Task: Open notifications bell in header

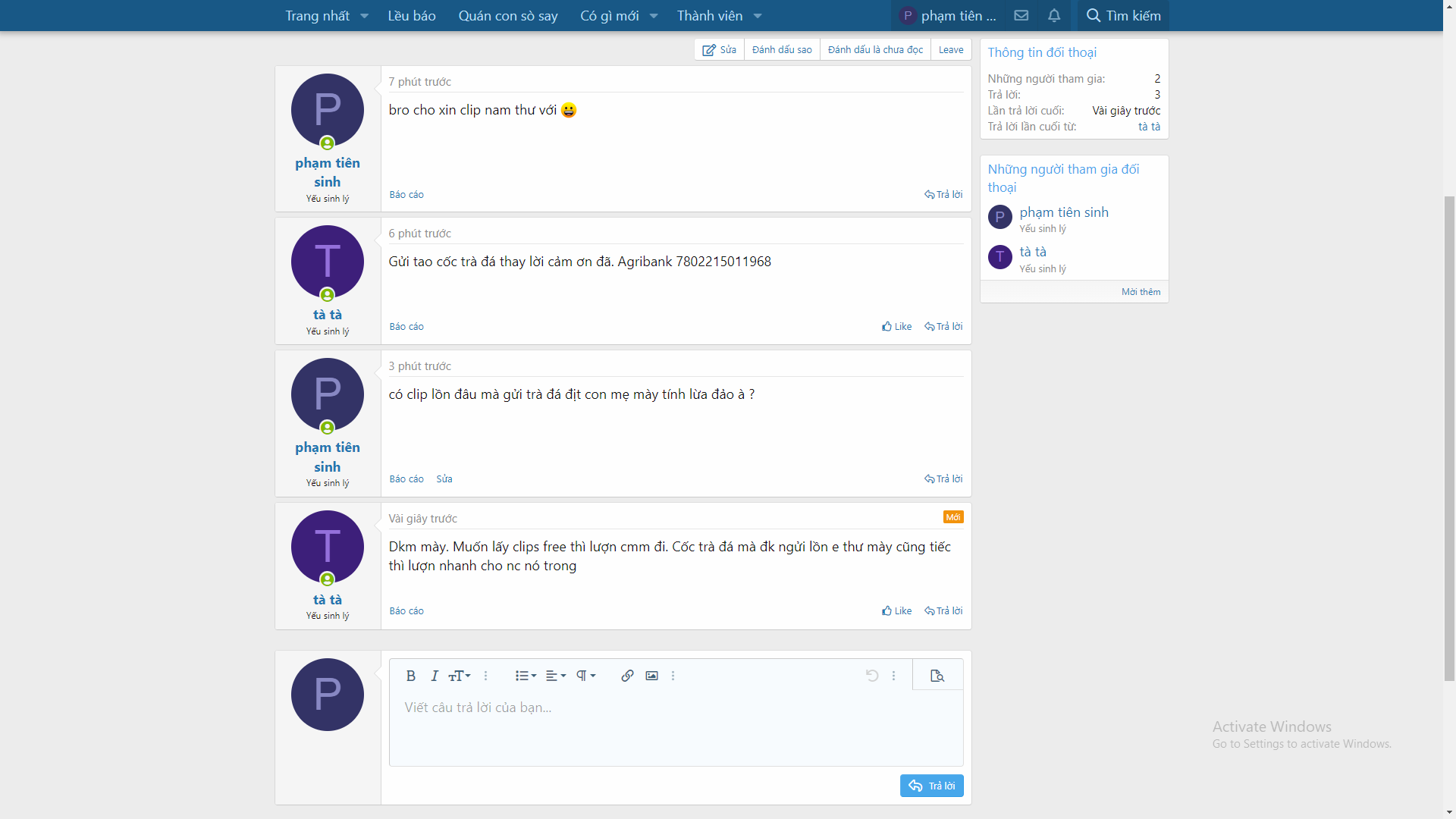Action: [1054, 15]
